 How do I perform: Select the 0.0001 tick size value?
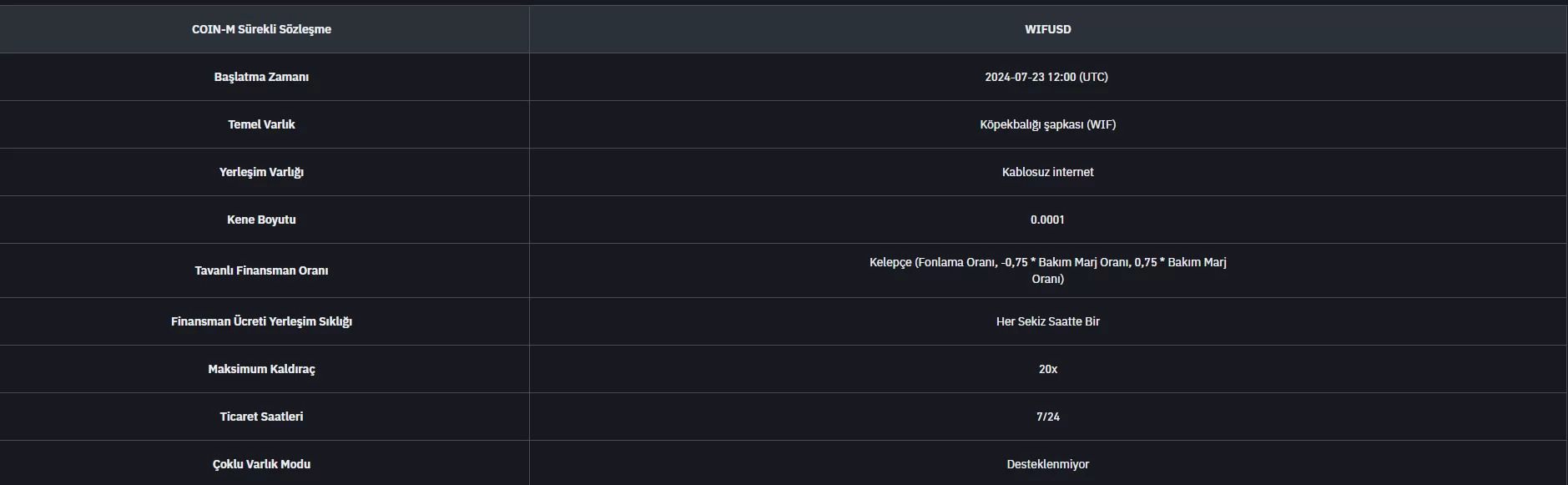pyautogui.click(x=1047, y=220)
